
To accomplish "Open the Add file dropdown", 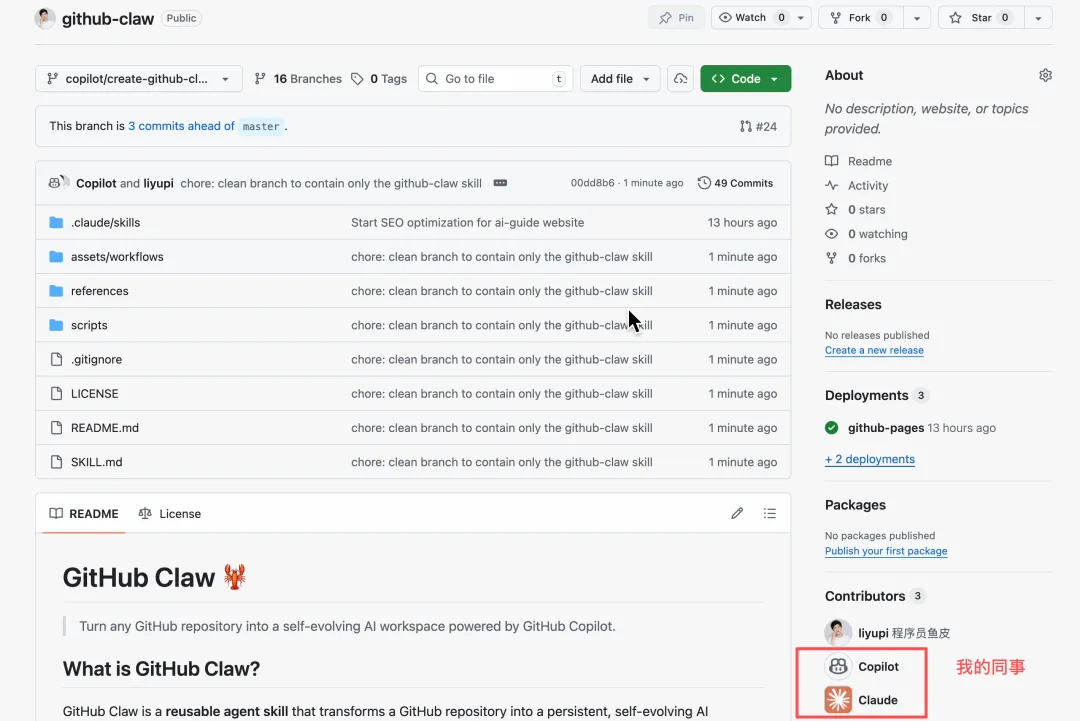I will point(619,79).
